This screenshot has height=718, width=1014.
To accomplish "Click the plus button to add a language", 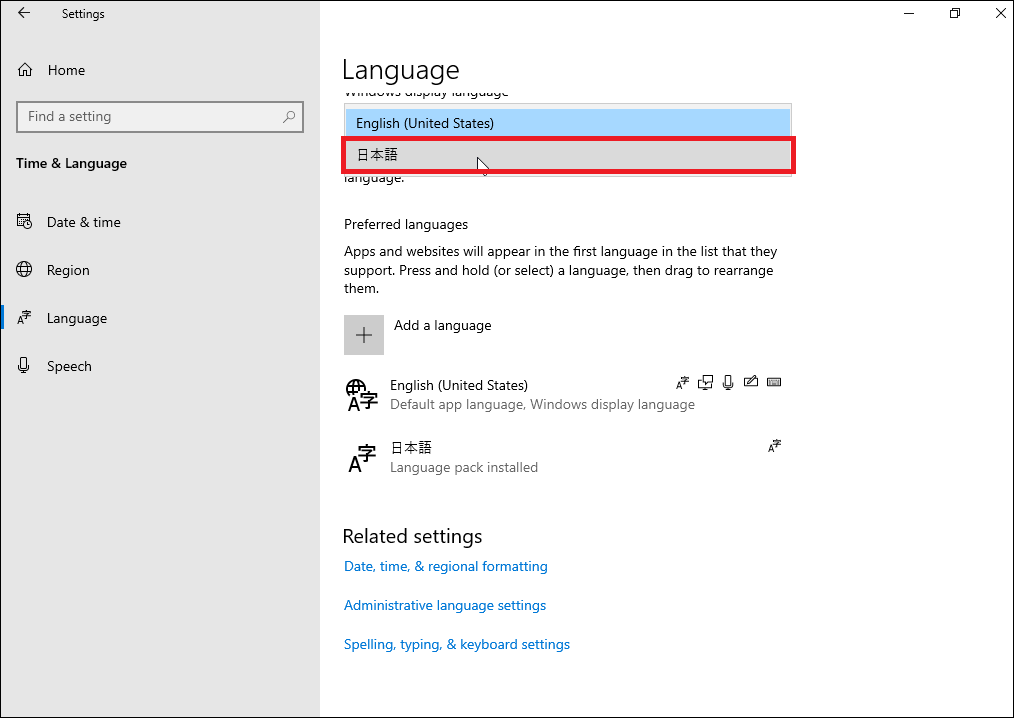I will point(363,334).
